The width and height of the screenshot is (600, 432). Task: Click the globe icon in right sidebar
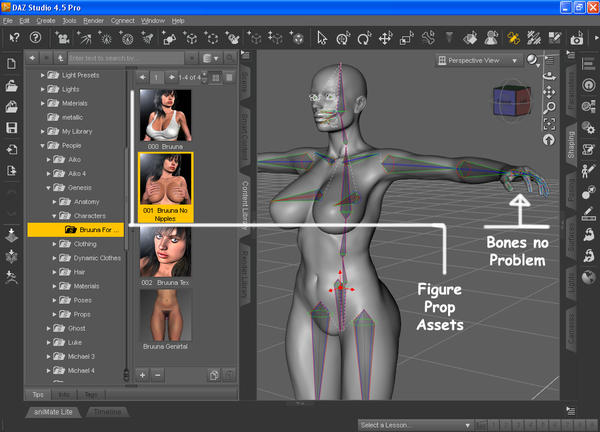[589, 277]
